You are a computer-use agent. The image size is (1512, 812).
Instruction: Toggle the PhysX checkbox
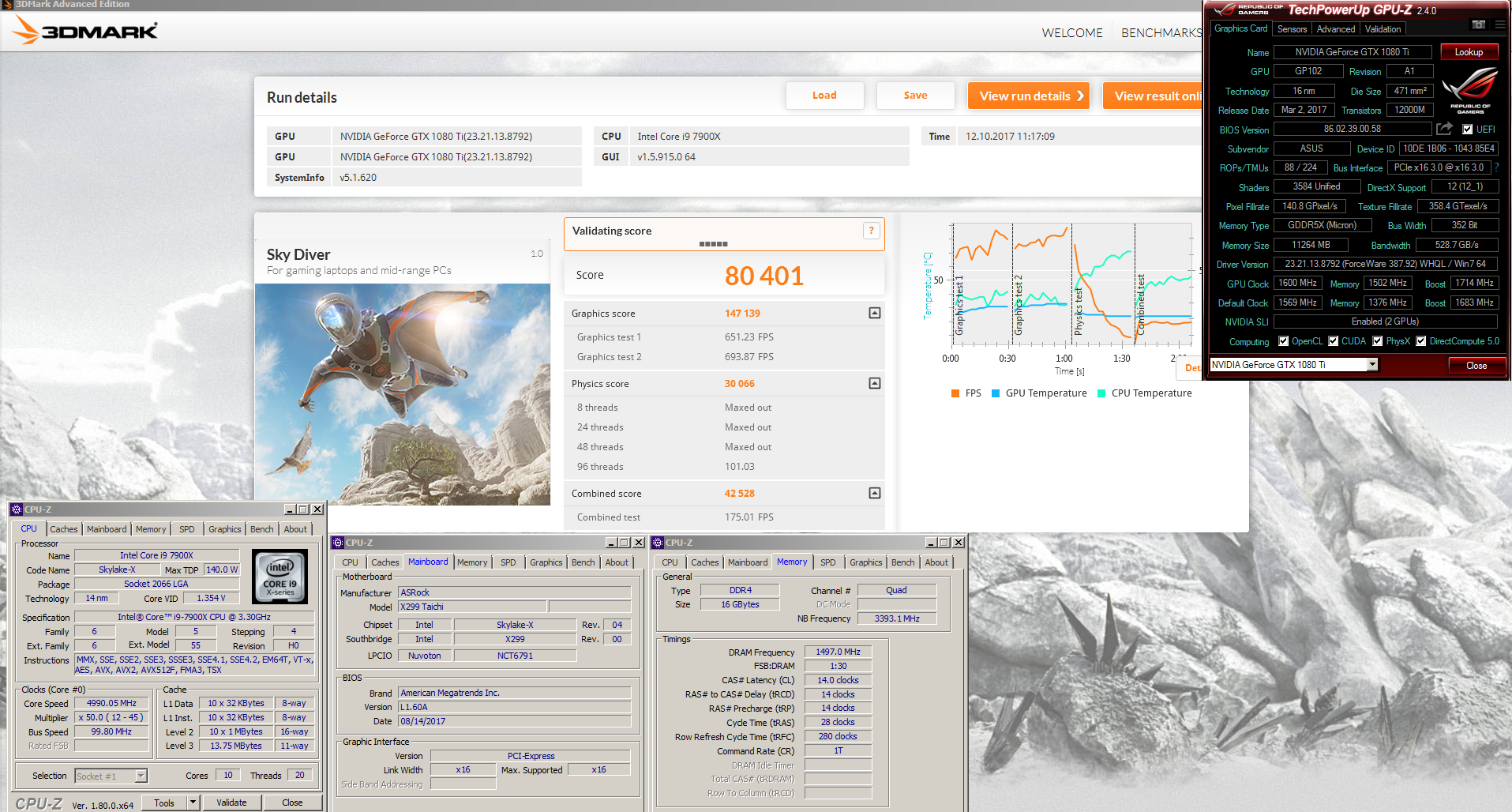tap(1377, 341)
